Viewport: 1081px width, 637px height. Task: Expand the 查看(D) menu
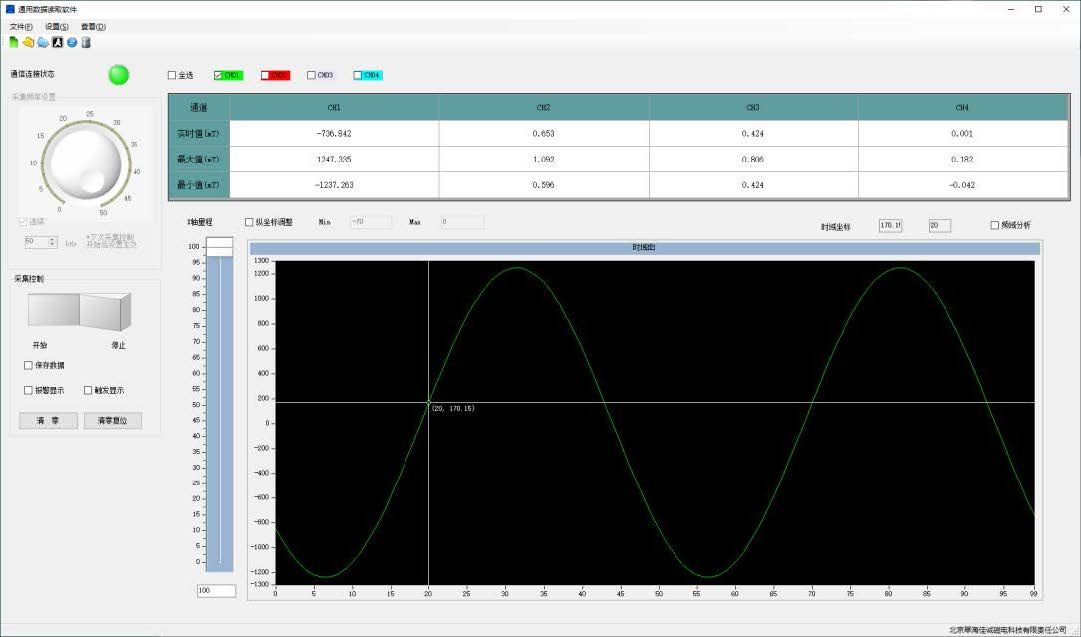click(x=93, y=26)
